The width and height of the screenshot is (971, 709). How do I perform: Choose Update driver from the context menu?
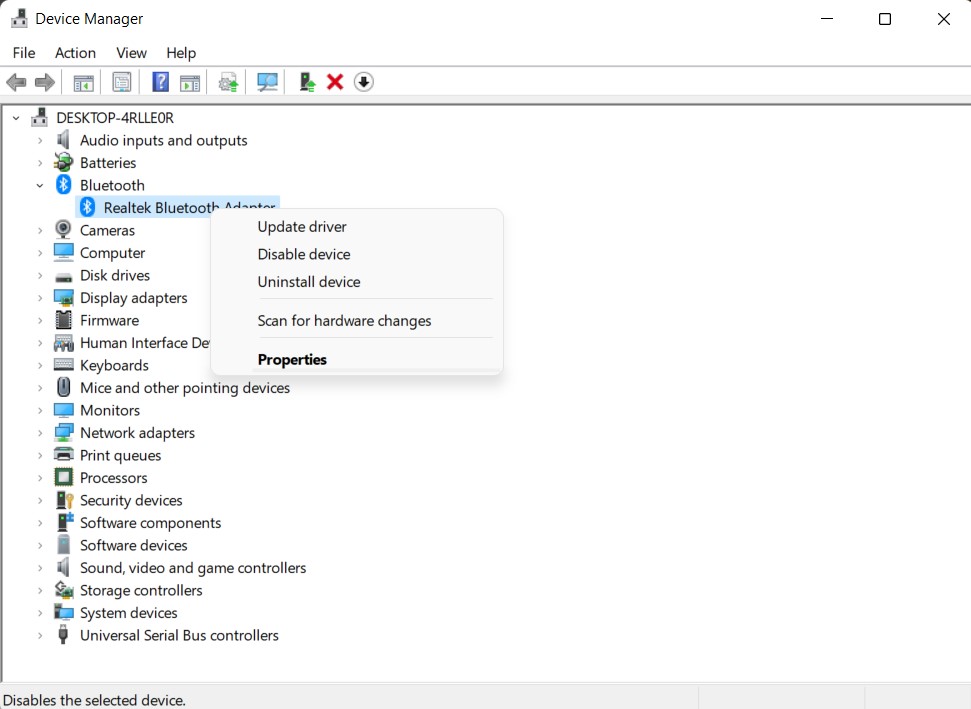pos(302,226)
